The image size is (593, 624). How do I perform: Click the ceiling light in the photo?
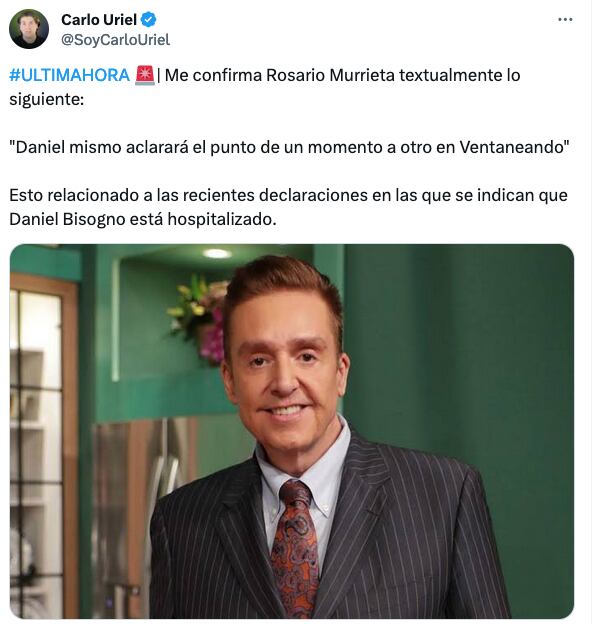tap(217, 254)
